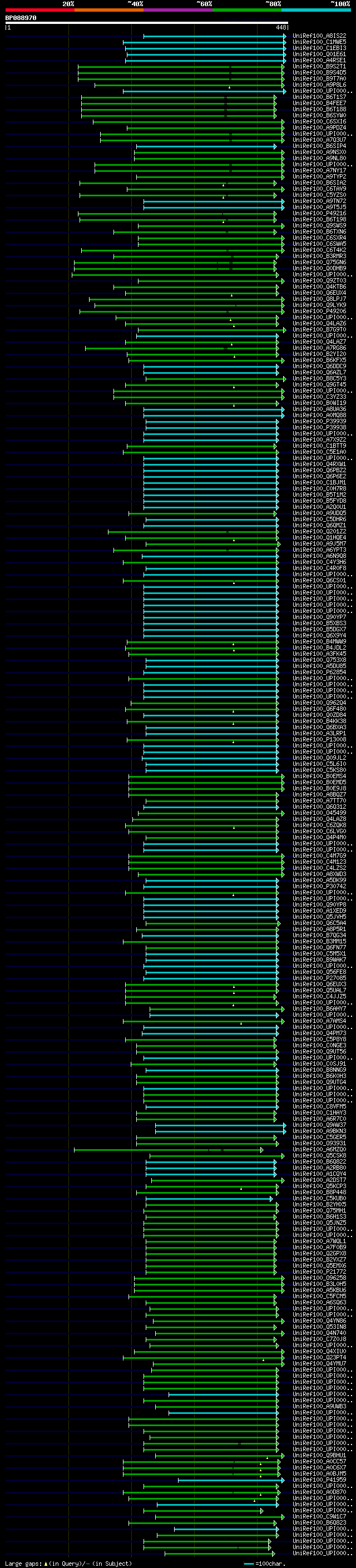
Task: Click the alignment bar for UniRef100_P41959
Action: [x=231, y=1480]
